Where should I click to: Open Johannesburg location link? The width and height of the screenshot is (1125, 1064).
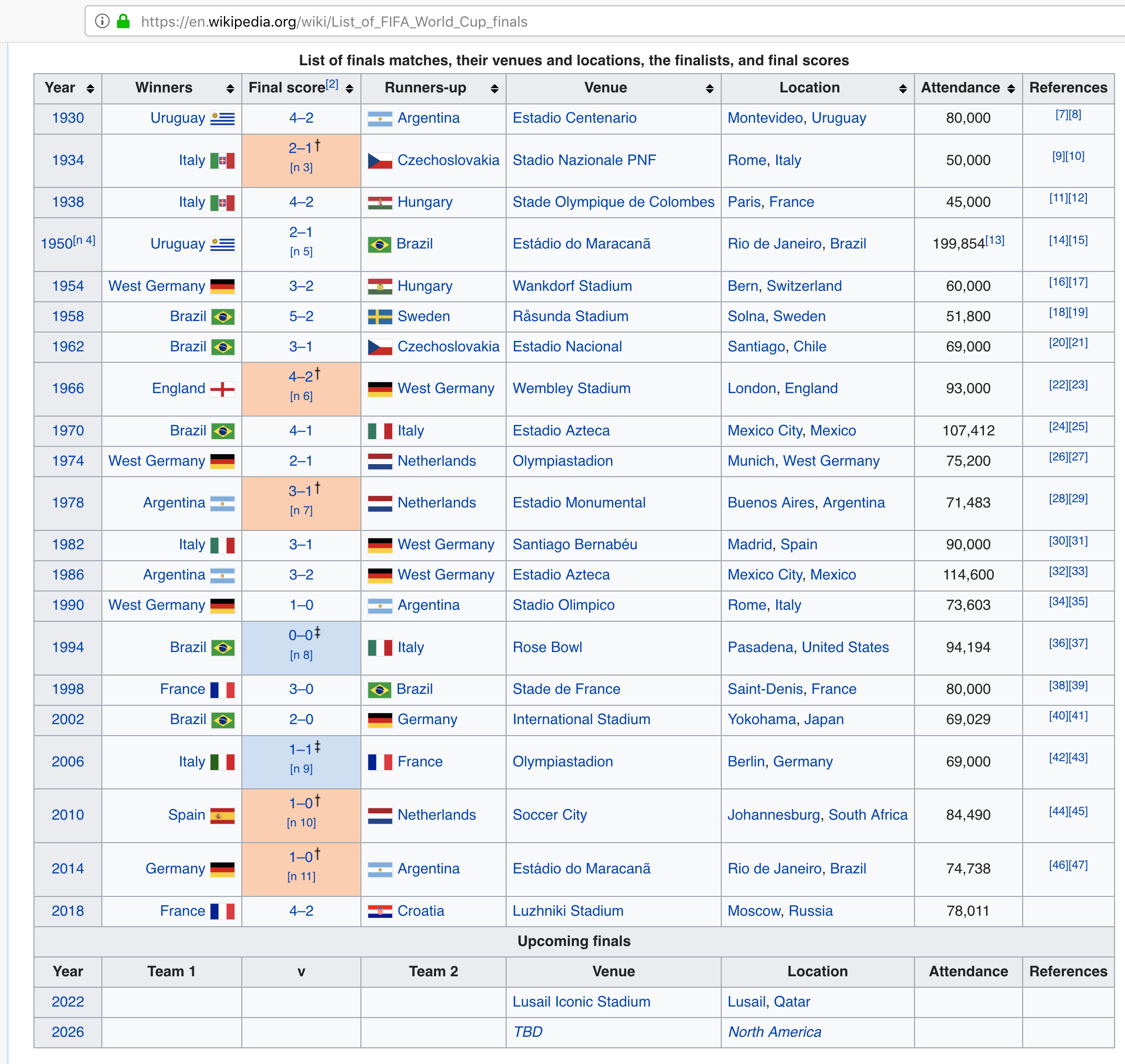(774, 815)
